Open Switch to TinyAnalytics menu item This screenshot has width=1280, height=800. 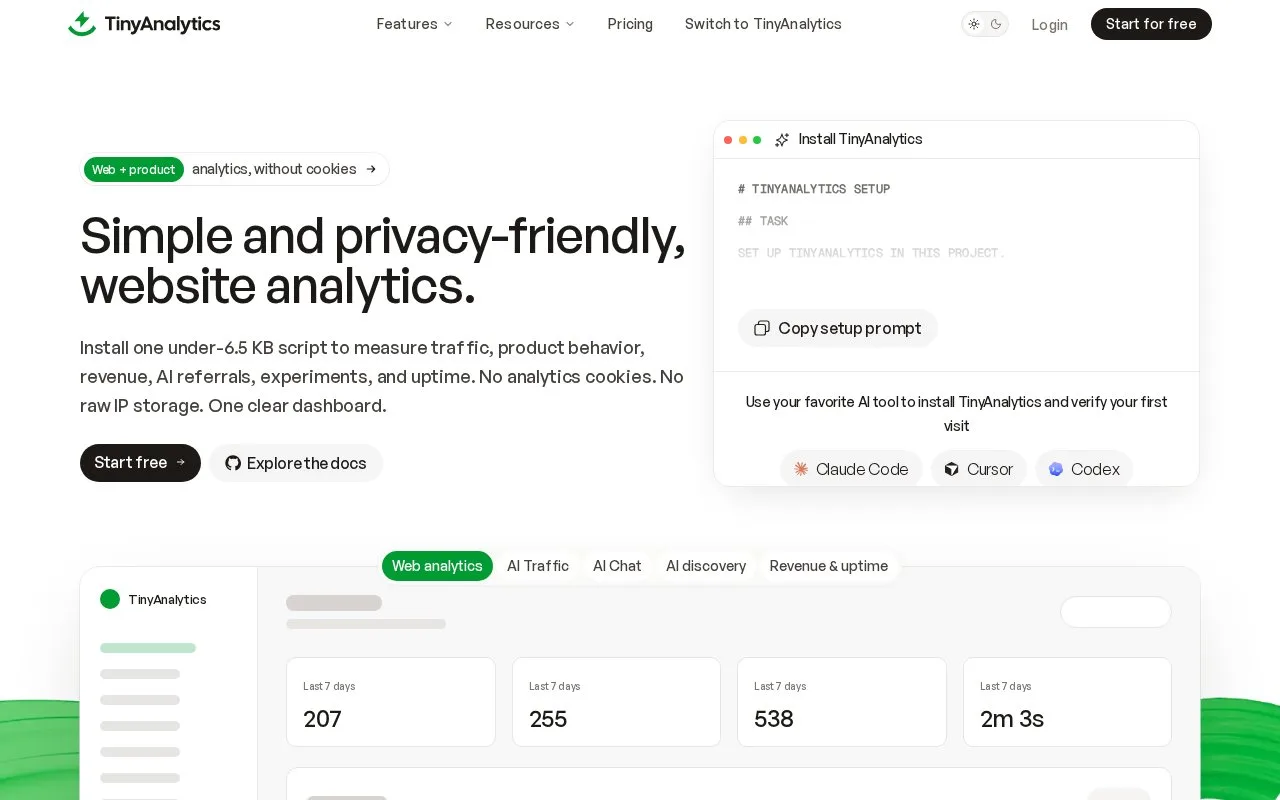point(763,24)
